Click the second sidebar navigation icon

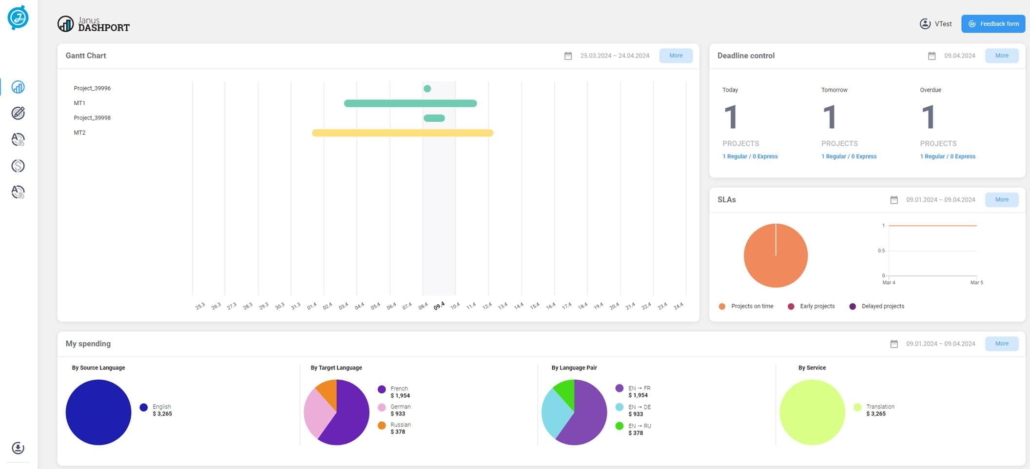point(18,114)
